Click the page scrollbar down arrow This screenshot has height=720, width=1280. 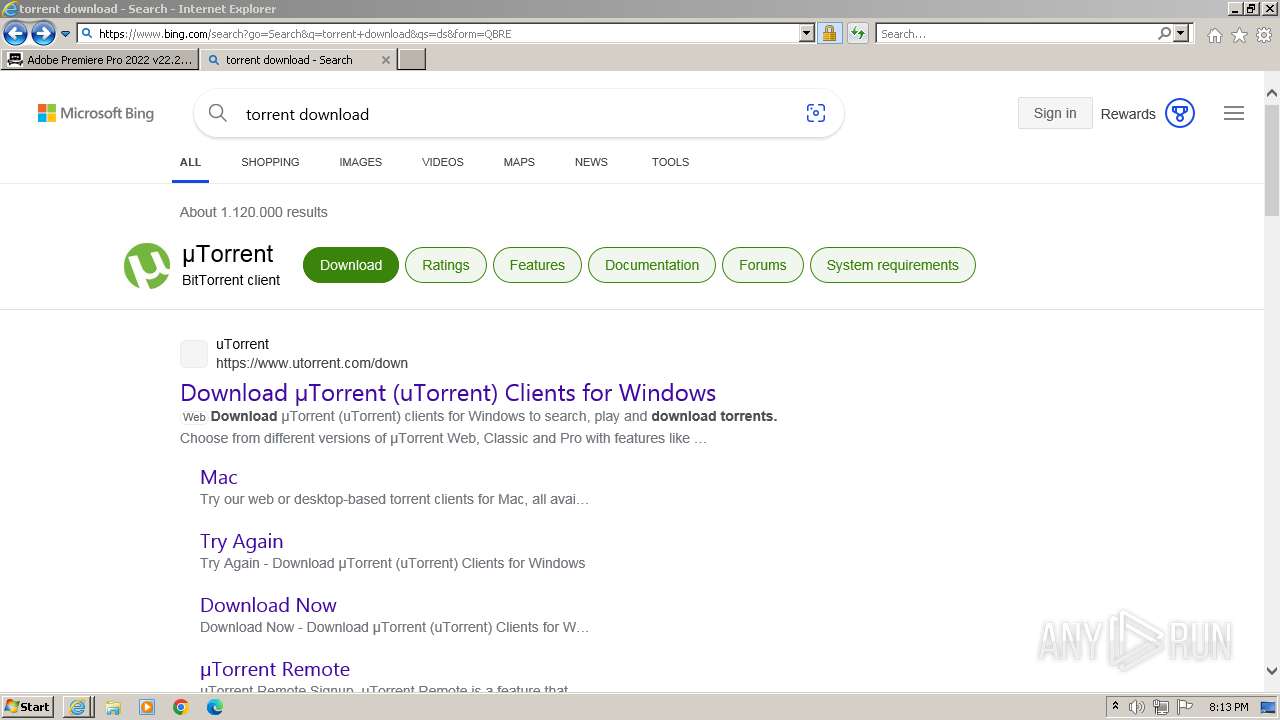(x=1272, y=671)
